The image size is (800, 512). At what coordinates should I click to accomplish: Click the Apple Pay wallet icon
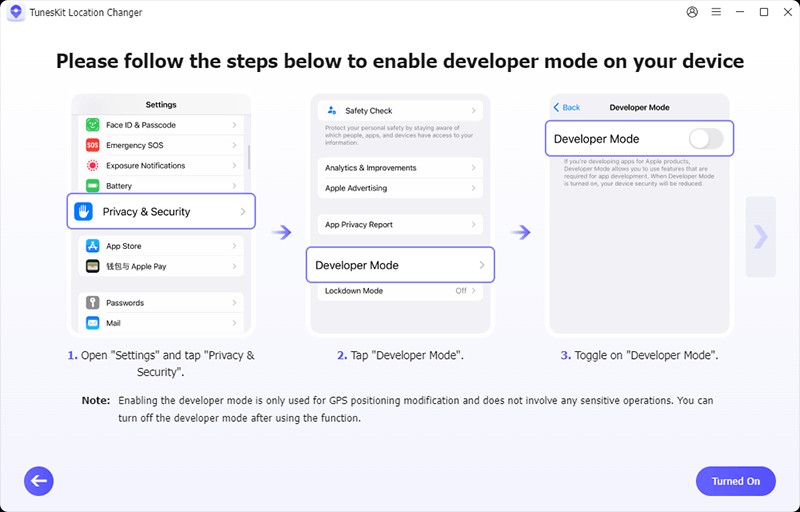click(x=92, y=266)
